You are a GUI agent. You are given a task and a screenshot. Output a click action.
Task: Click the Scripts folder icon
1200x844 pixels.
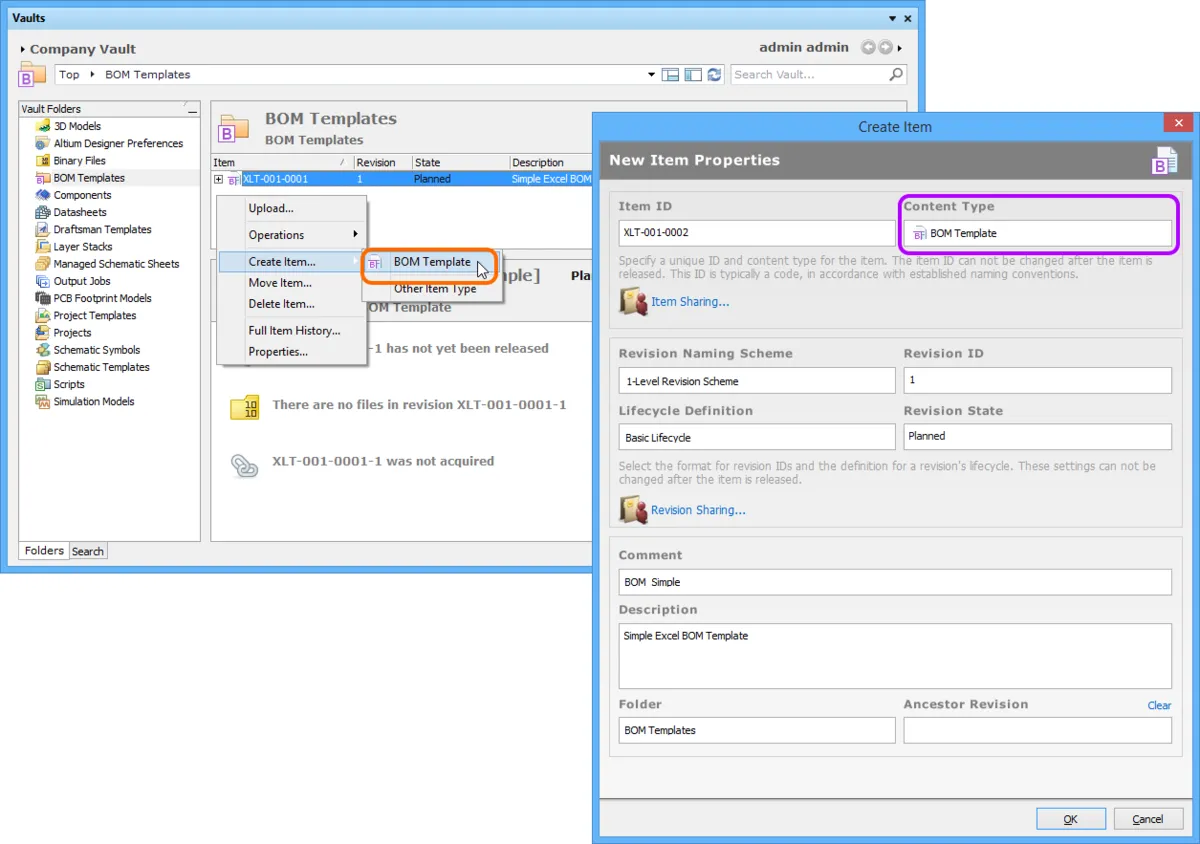tap(43, 384)
